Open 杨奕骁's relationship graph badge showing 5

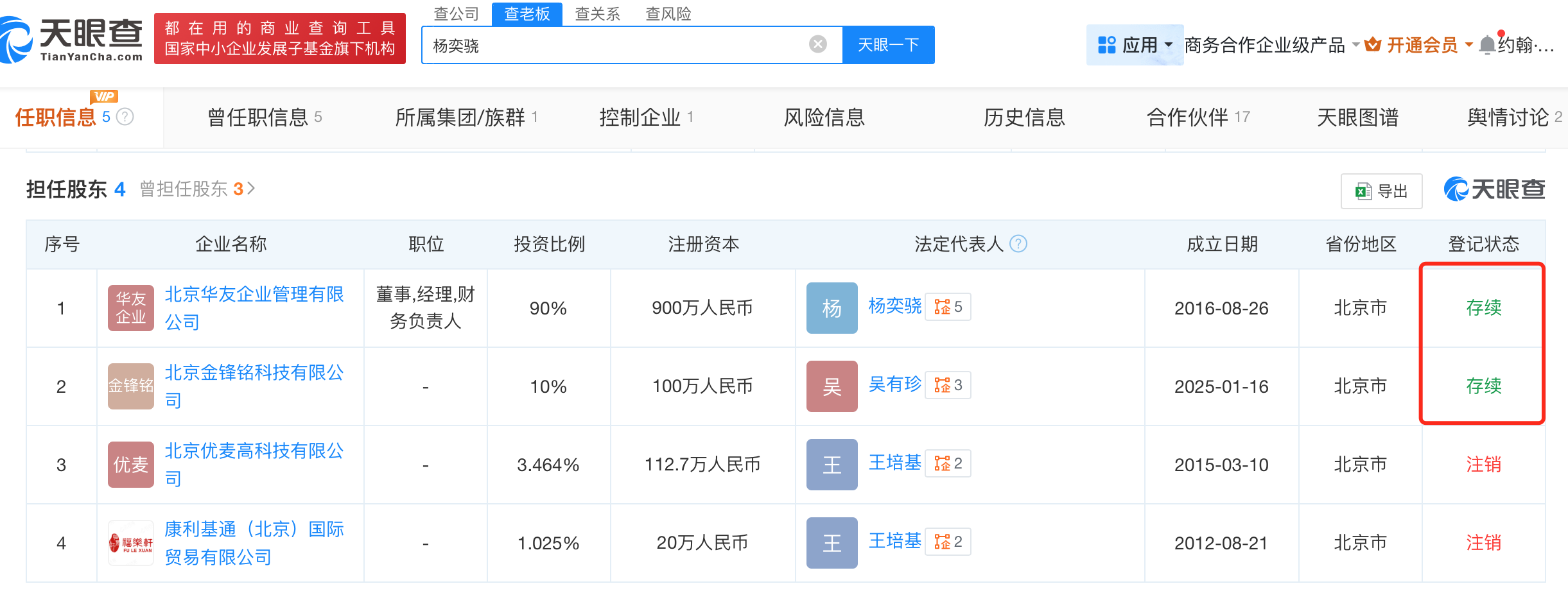(x=948, y=307)
